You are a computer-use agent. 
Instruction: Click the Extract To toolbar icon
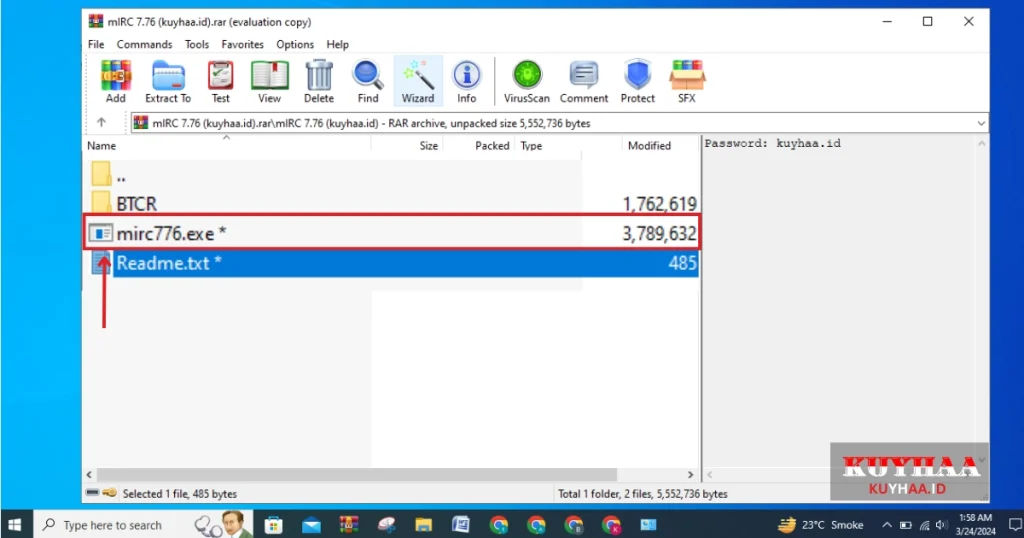pyautogui.click(x=168, y=82)
